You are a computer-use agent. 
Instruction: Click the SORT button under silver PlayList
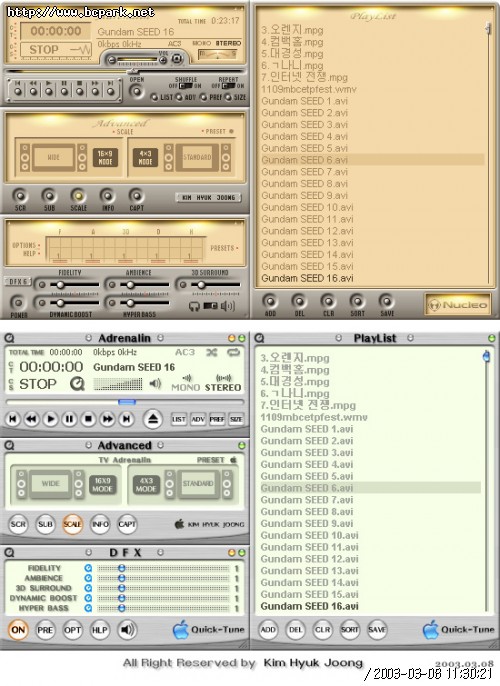350,630
